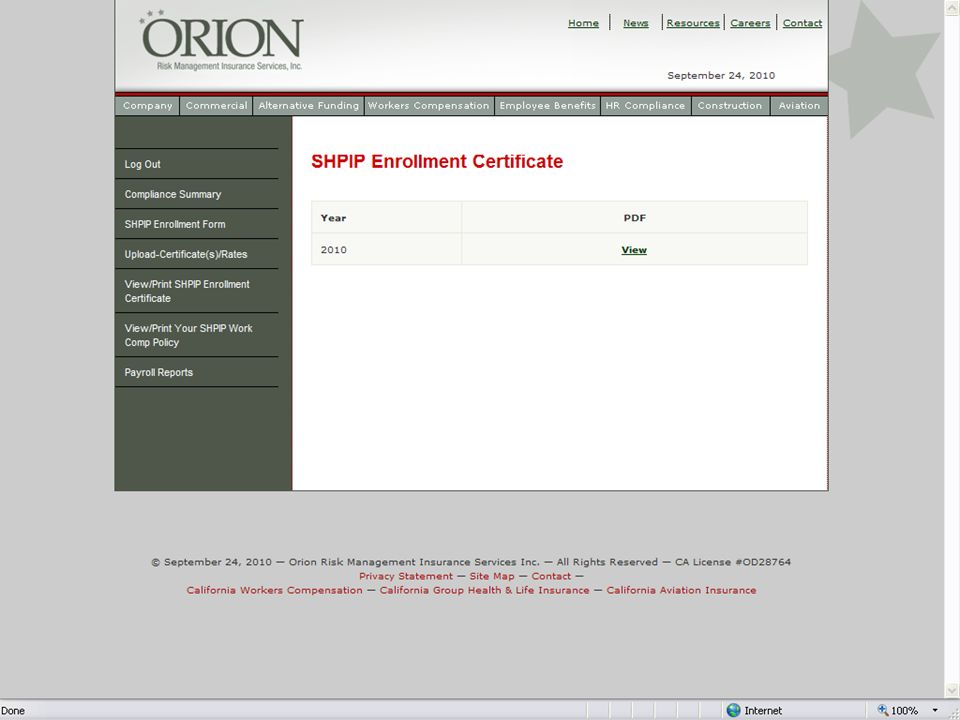Click the 2010 year cell
This screenshot has height=720, width=960.
386,249
